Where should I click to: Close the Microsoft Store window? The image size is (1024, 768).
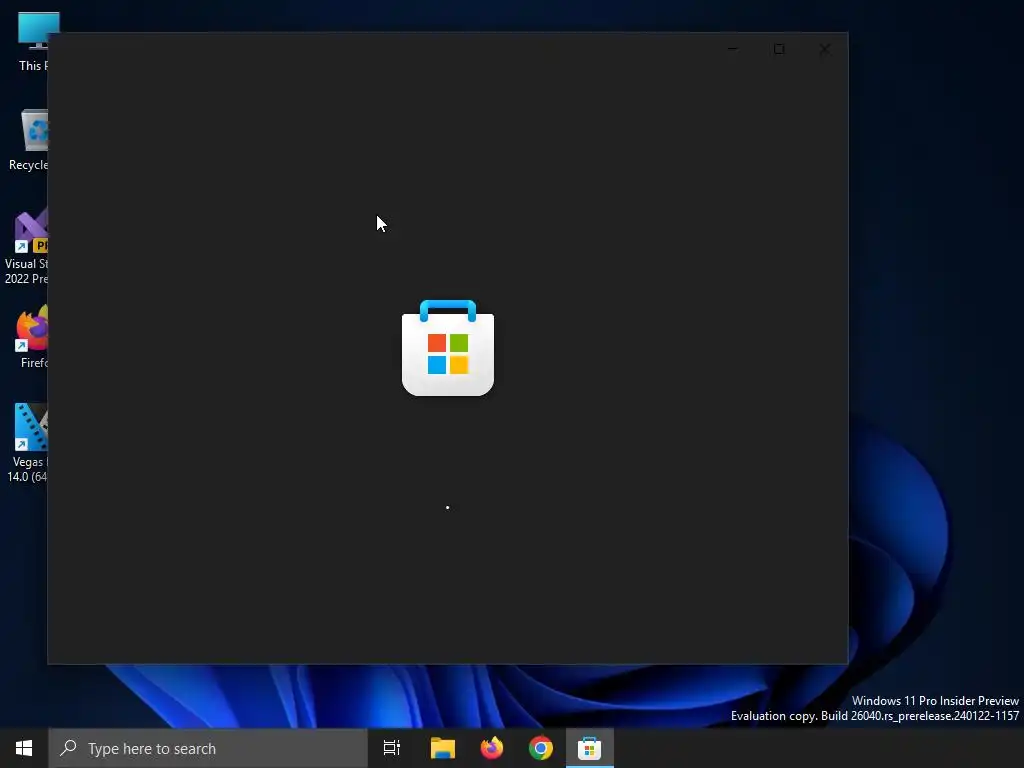click(x=825, y=49)
